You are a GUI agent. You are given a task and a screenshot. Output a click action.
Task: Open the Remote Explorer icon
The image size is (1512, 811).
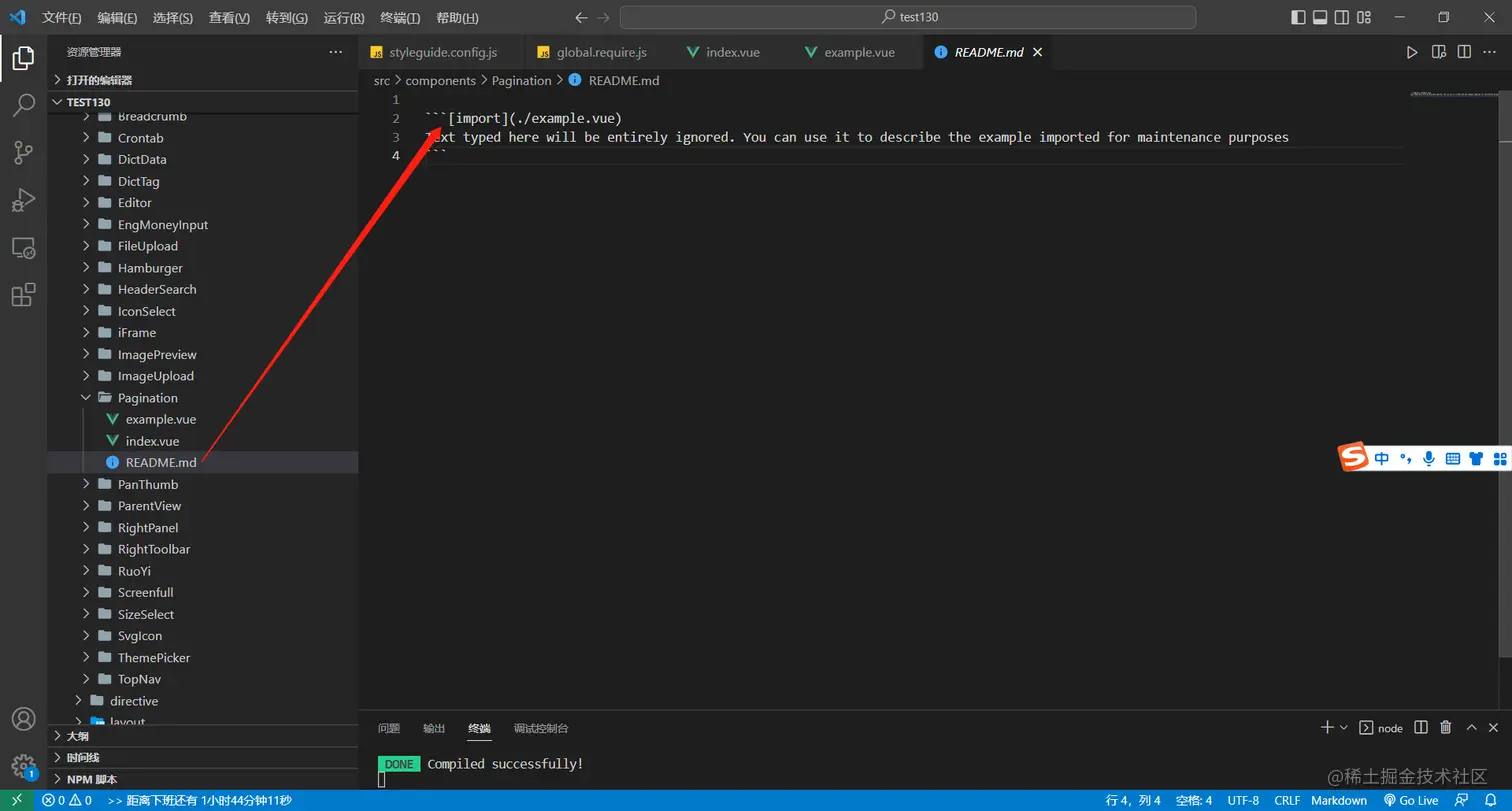click(23, 248)
